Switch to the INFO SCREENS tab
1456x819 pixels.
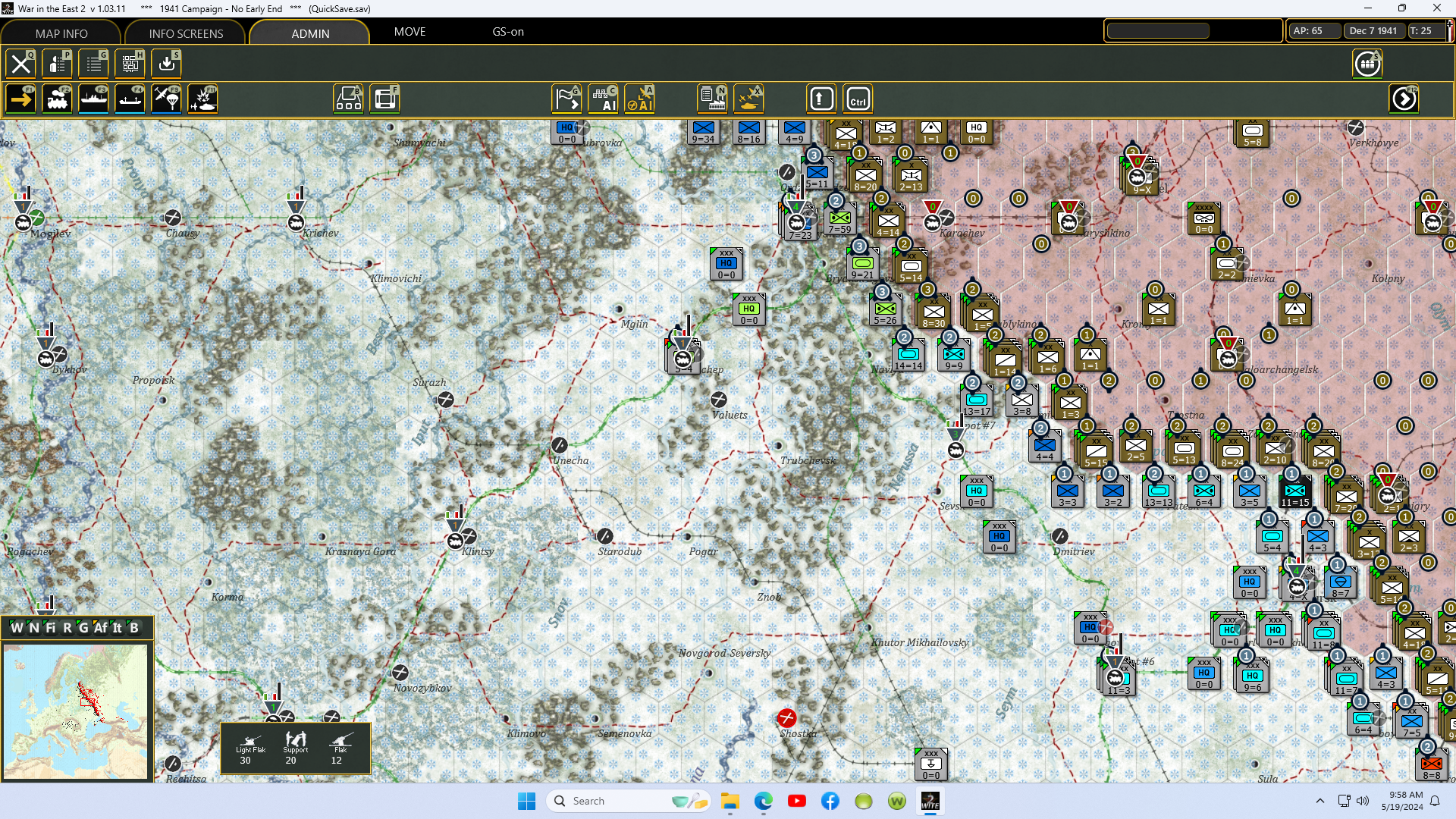coord(186,33)
